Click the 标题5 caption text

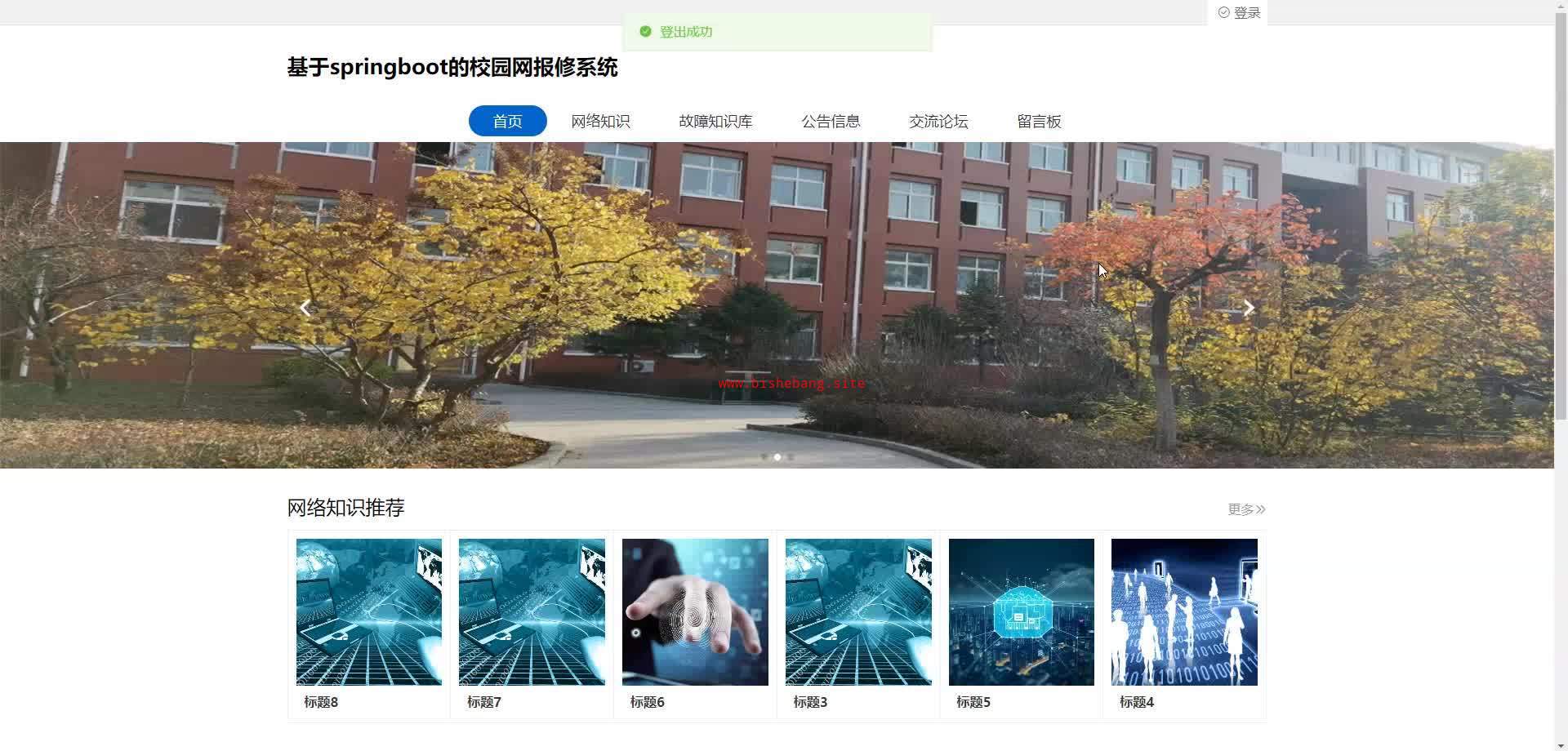(973, 702)
